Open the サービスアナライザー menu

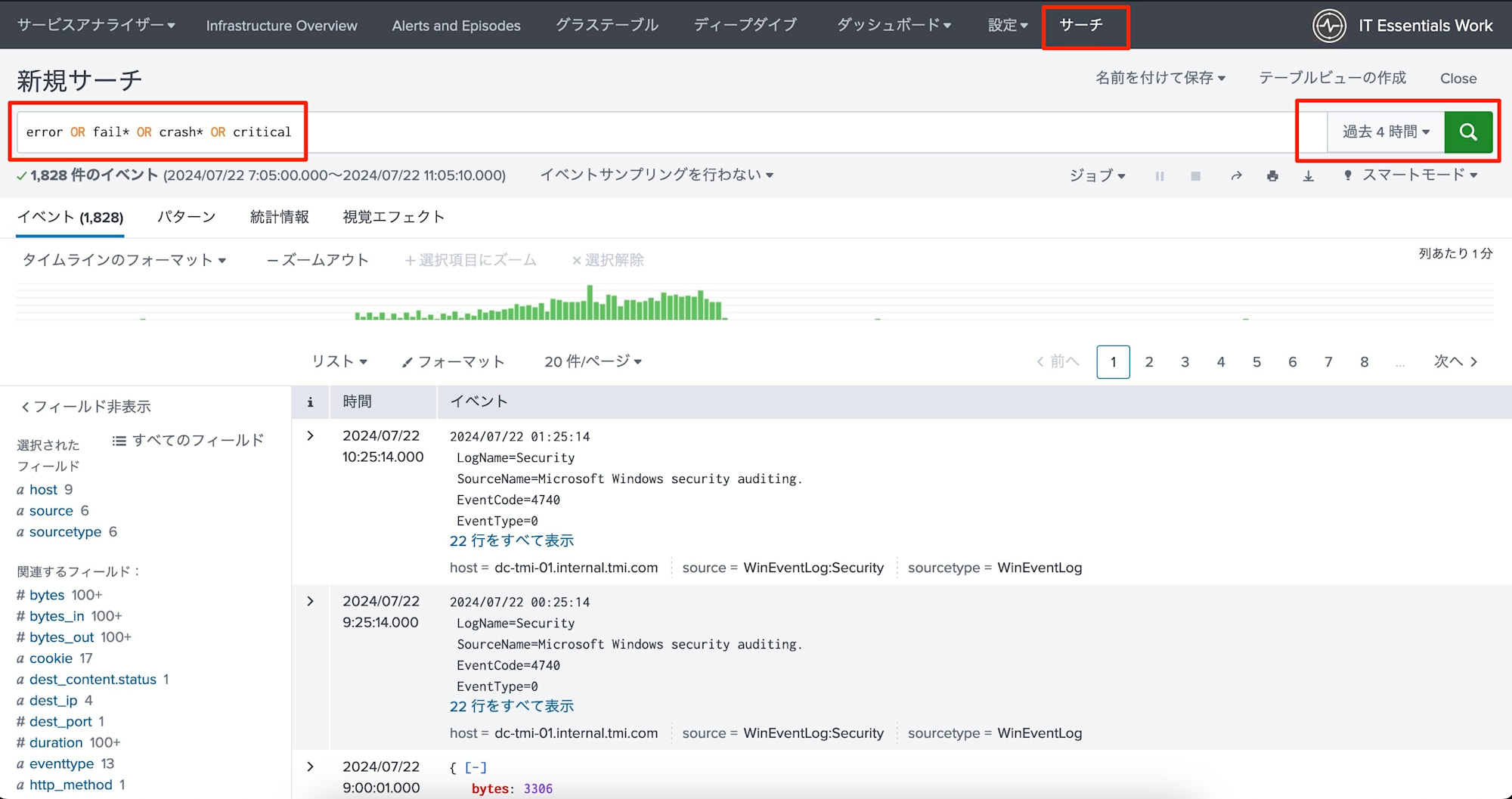(96, 25)
